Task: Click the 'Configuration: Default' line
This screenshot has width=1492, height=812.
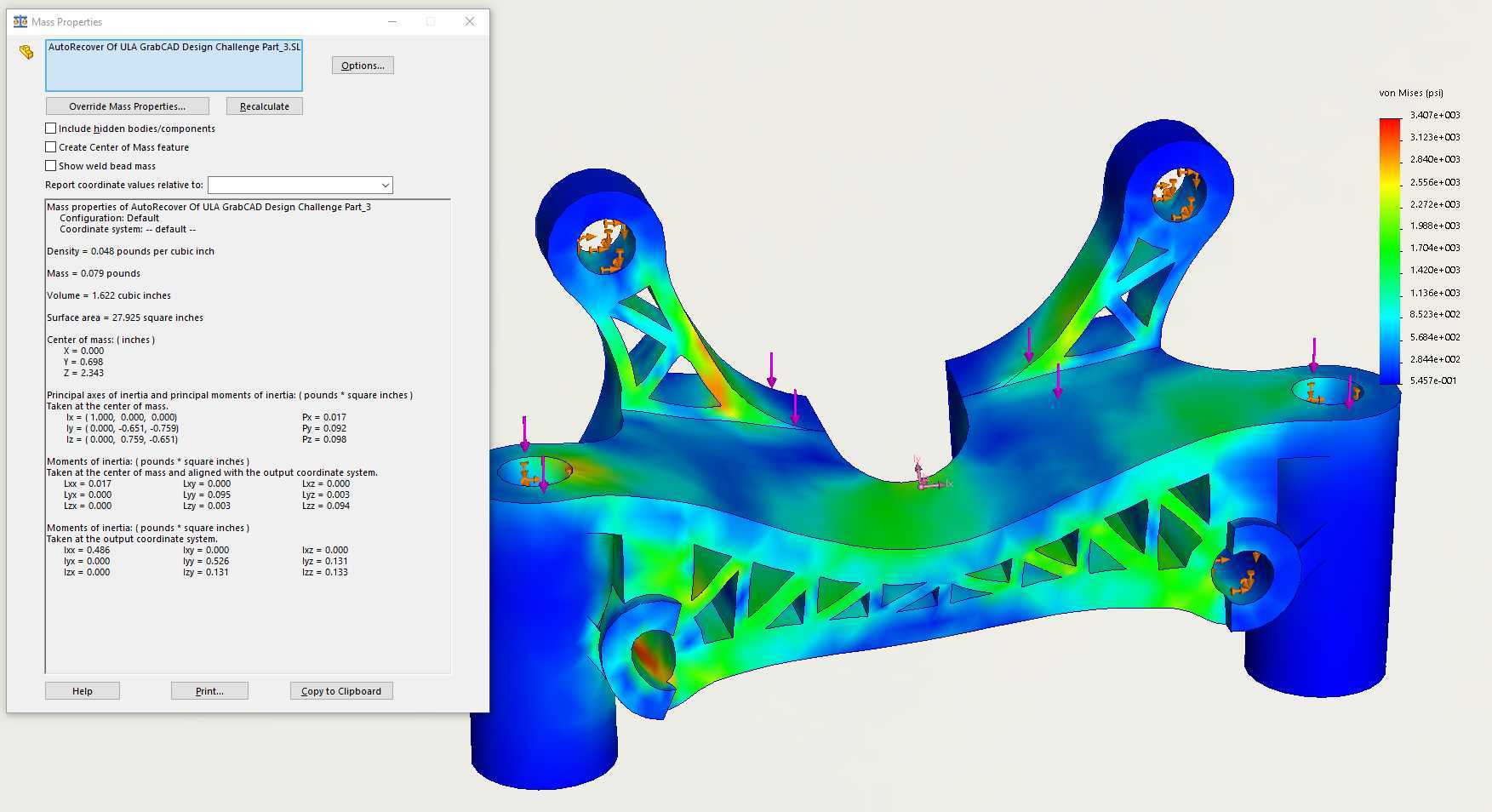Action: point(109,218)
